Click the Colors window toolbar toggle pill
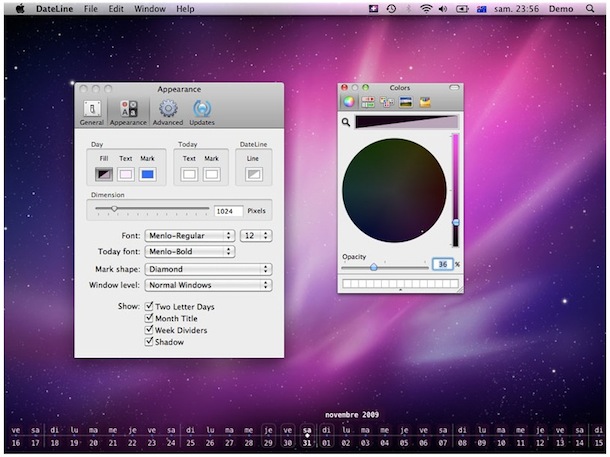 (454, 88)
